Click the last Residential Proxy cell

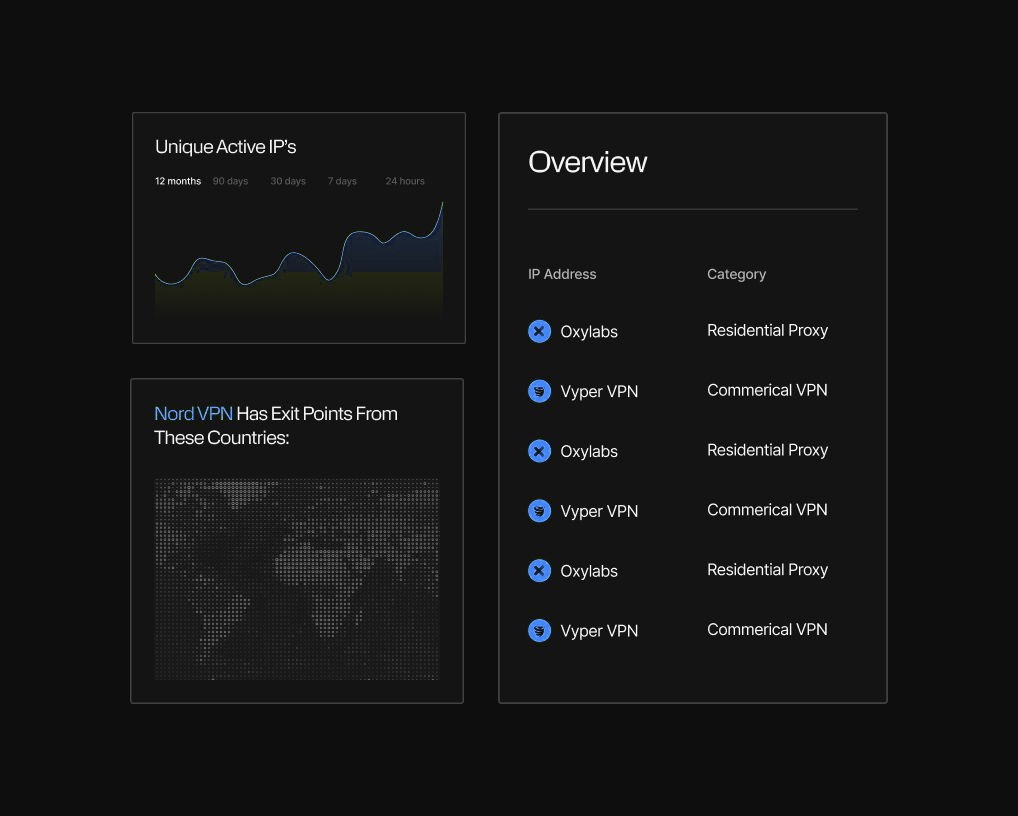(767, 570)
